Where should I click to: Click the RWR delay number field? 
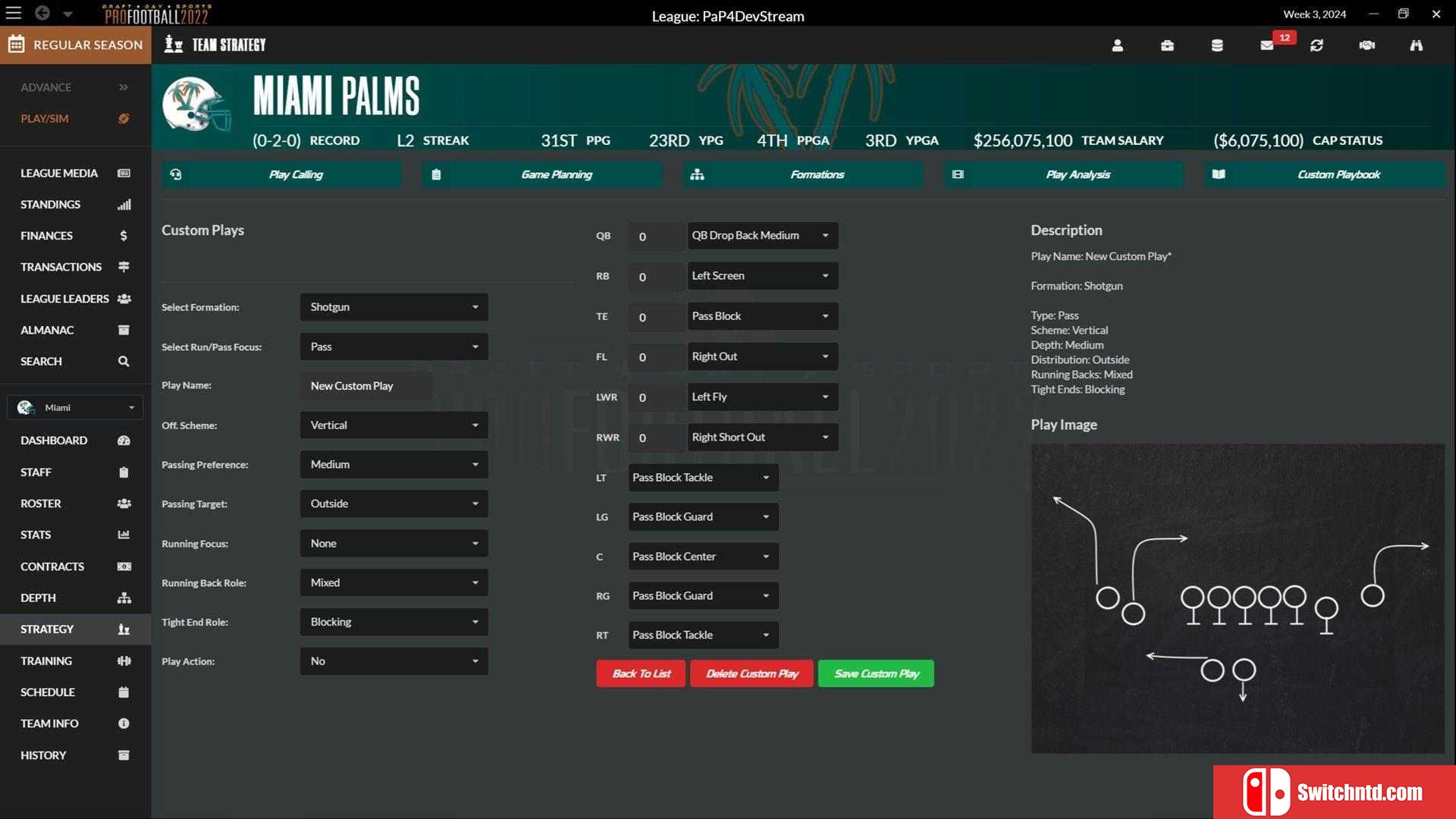click(x=655, y=438)
